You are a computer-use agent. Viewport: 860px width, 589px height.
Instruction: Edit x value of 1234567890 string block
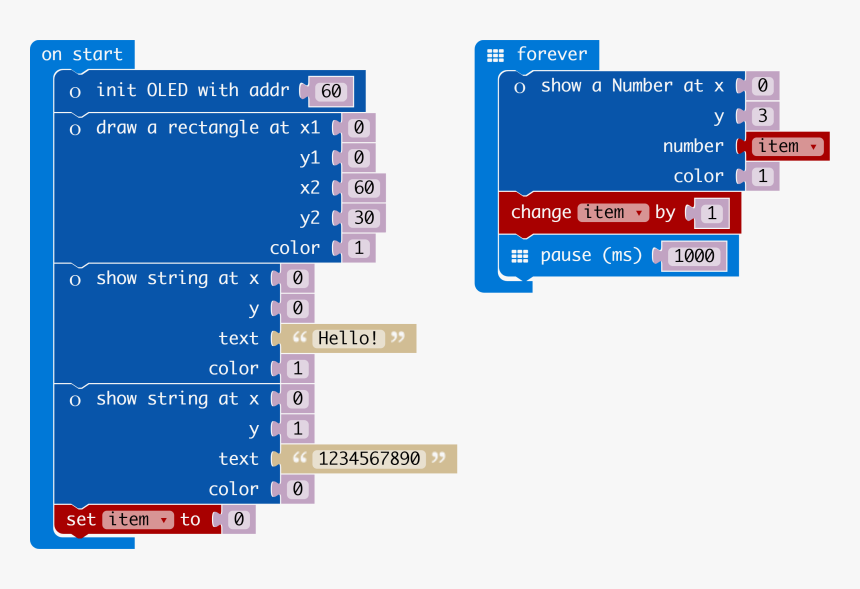coord(297,399)
